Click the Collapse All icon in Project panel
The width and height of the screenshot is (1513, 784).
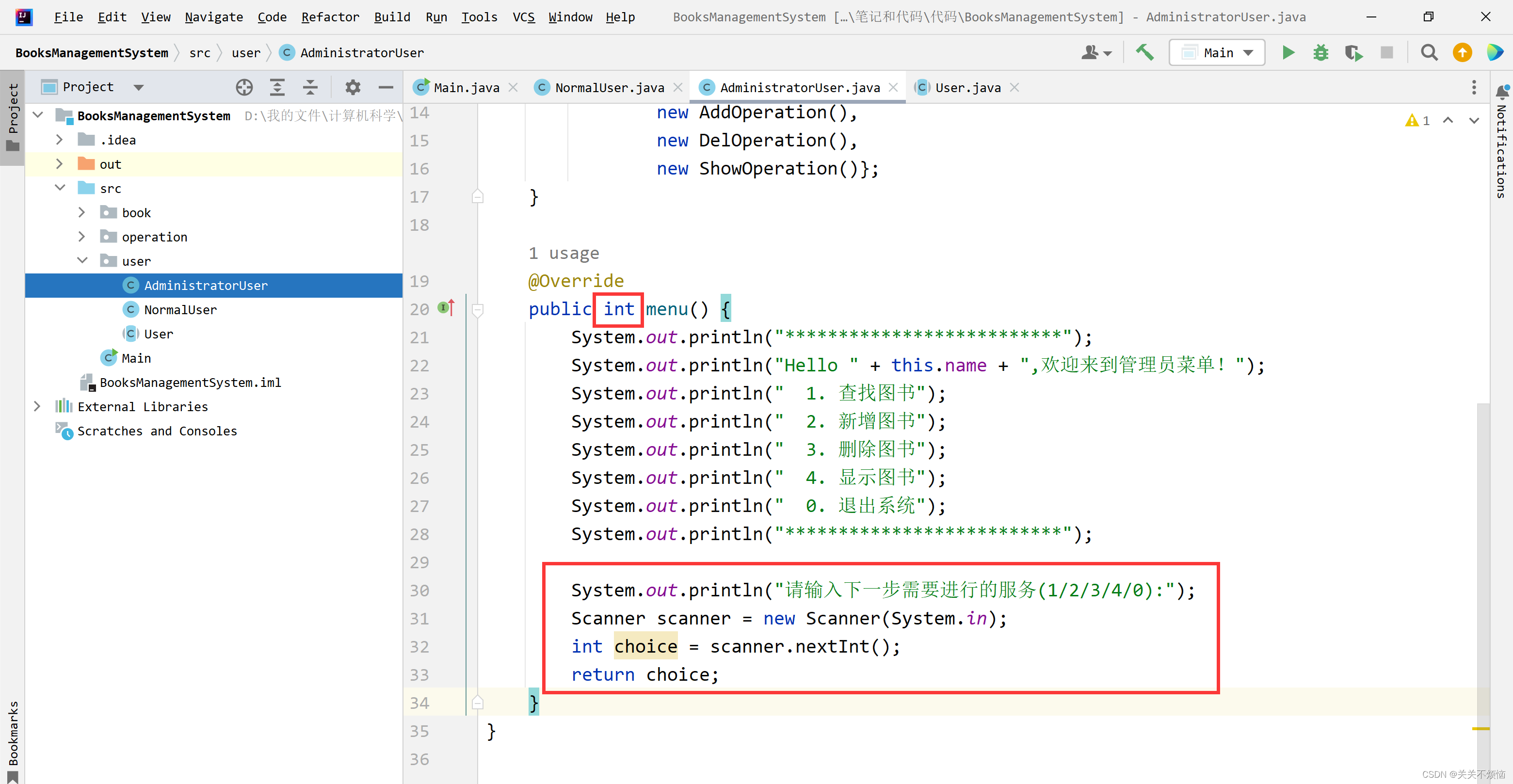pyautogui.click(x=310, y=87)
